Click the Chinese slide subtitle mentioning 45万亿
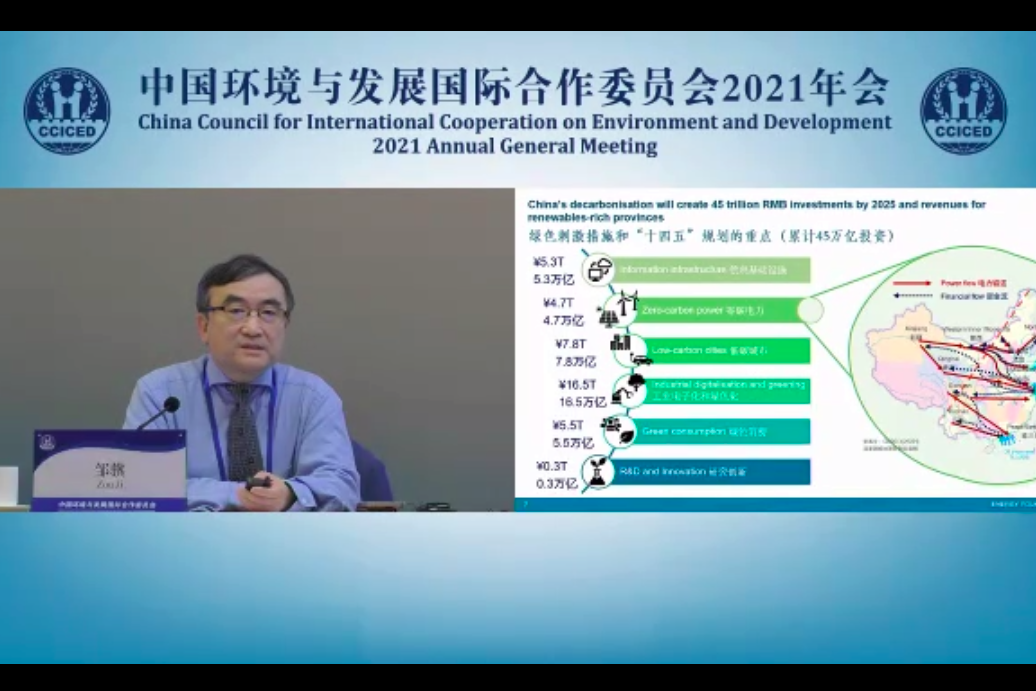Image resolution: width=1036 pixels, height=691 pixels. (711, 236)
